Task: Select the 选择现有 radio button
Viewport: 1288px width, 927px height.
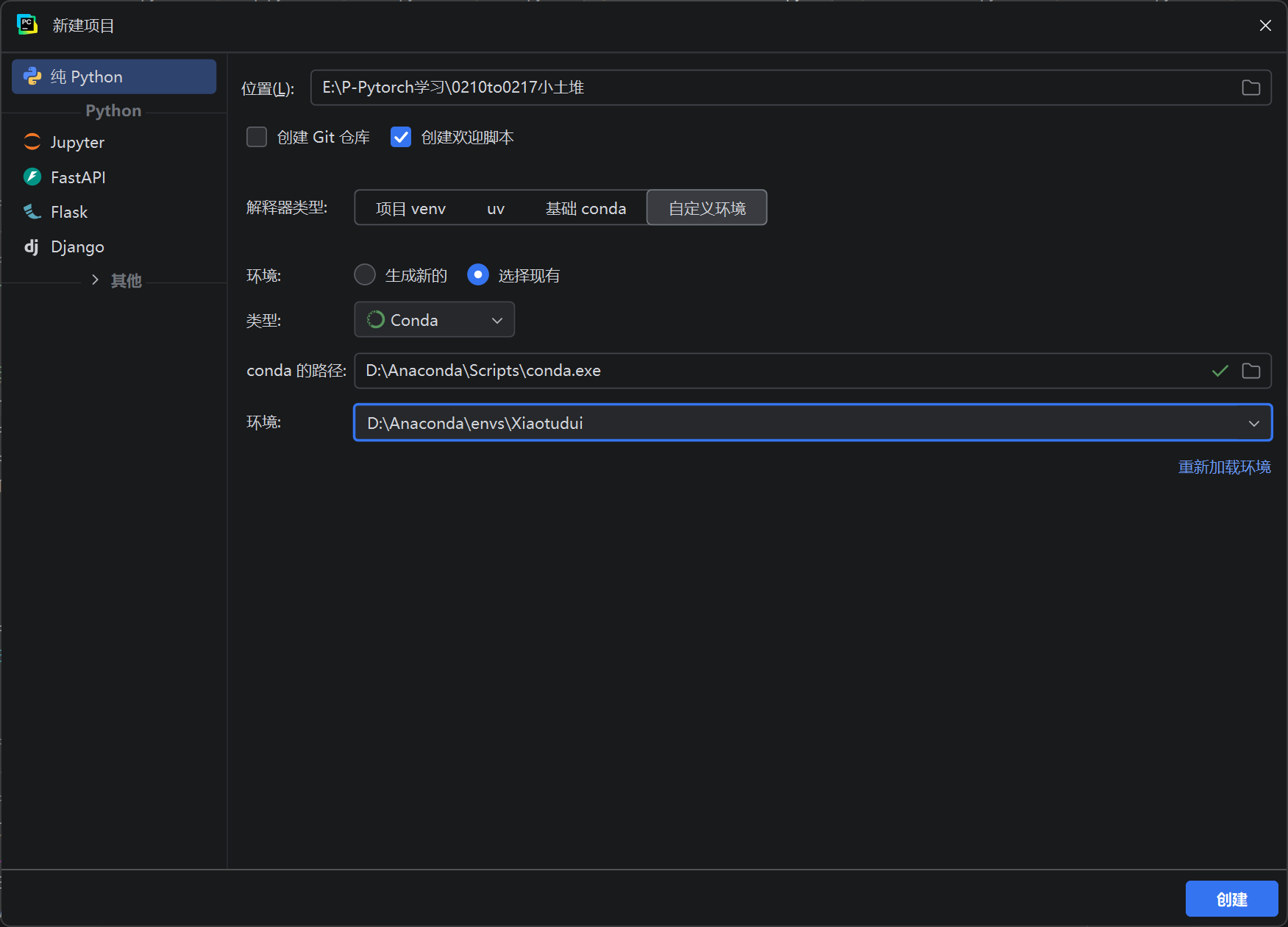Action: click(478, 275)
